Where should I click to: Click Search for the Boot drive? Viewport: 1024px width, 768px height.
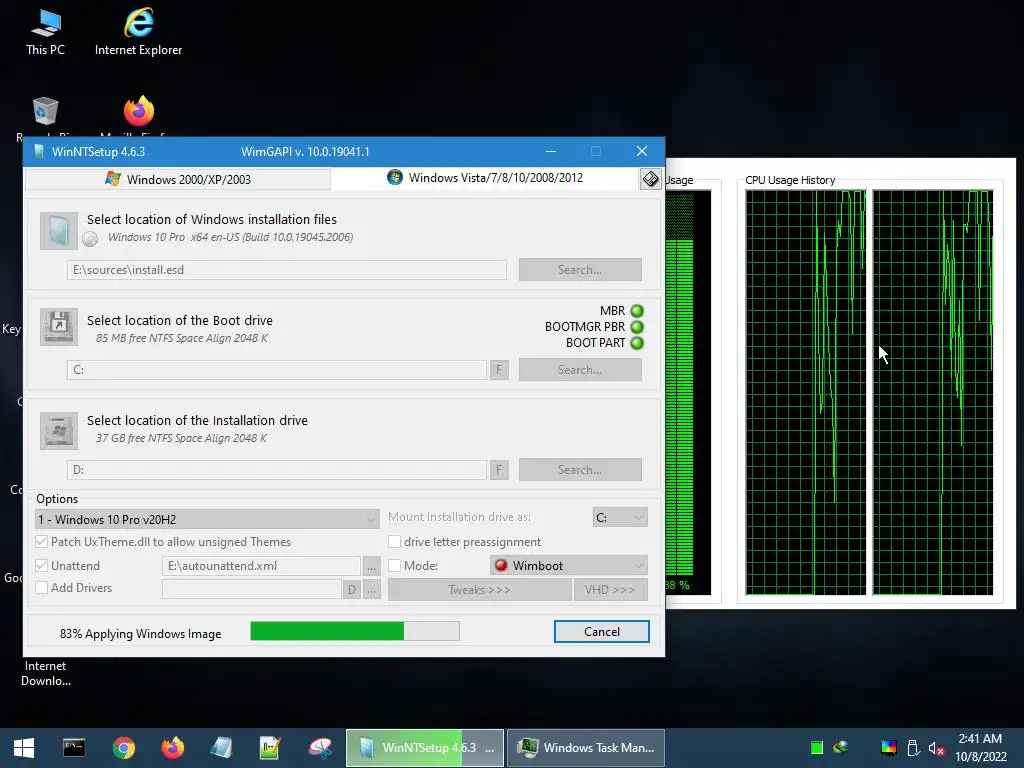tap(580, 370)
